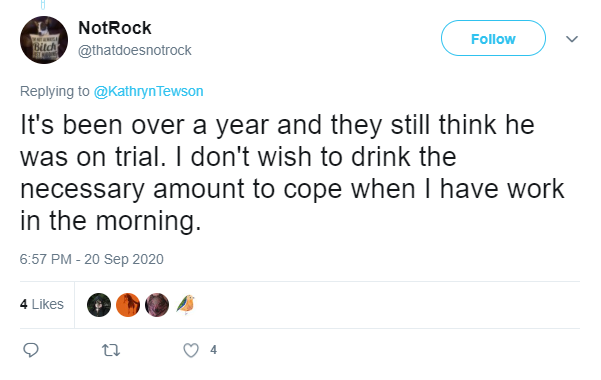Image resolution: width=601 pixels, height=380 pixels.
Task: Open the colorful bird liker avatar
Action: coord(186,305)
